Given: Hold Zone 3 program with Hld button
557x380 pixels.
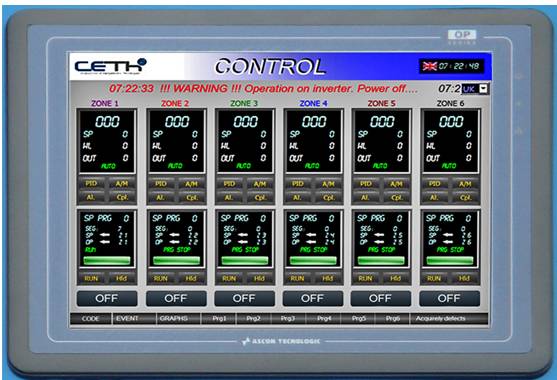Looking at the screenshot, I should coord(259,278).
